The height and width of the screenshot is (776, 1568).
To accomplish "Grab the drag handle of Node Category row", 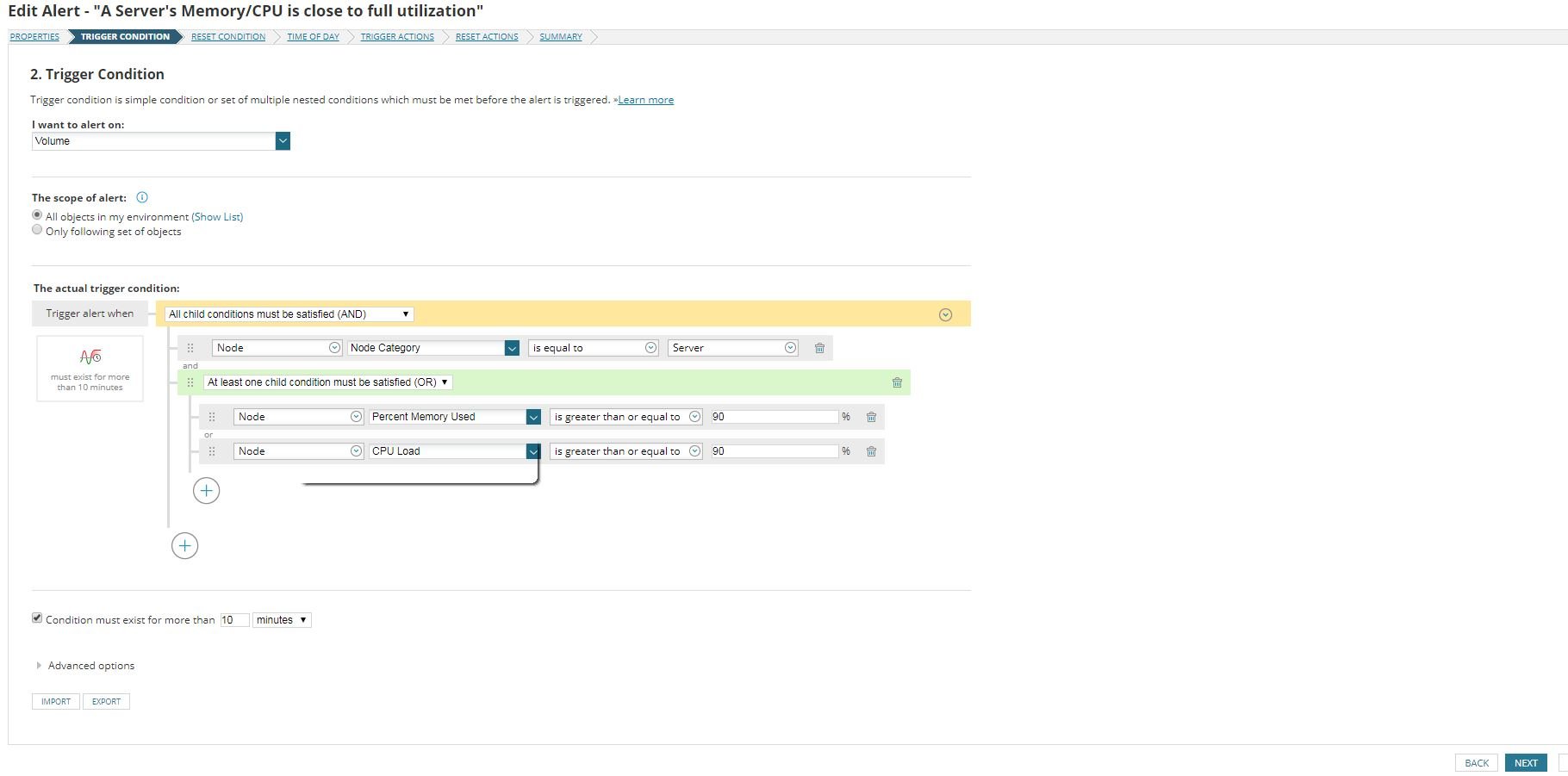I will 190,348.
